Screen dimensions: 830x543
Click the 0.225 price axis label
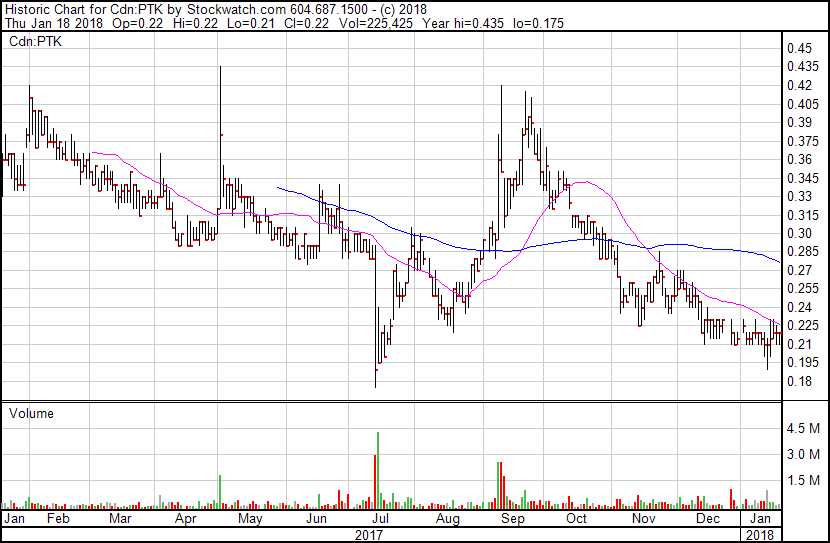802,325
